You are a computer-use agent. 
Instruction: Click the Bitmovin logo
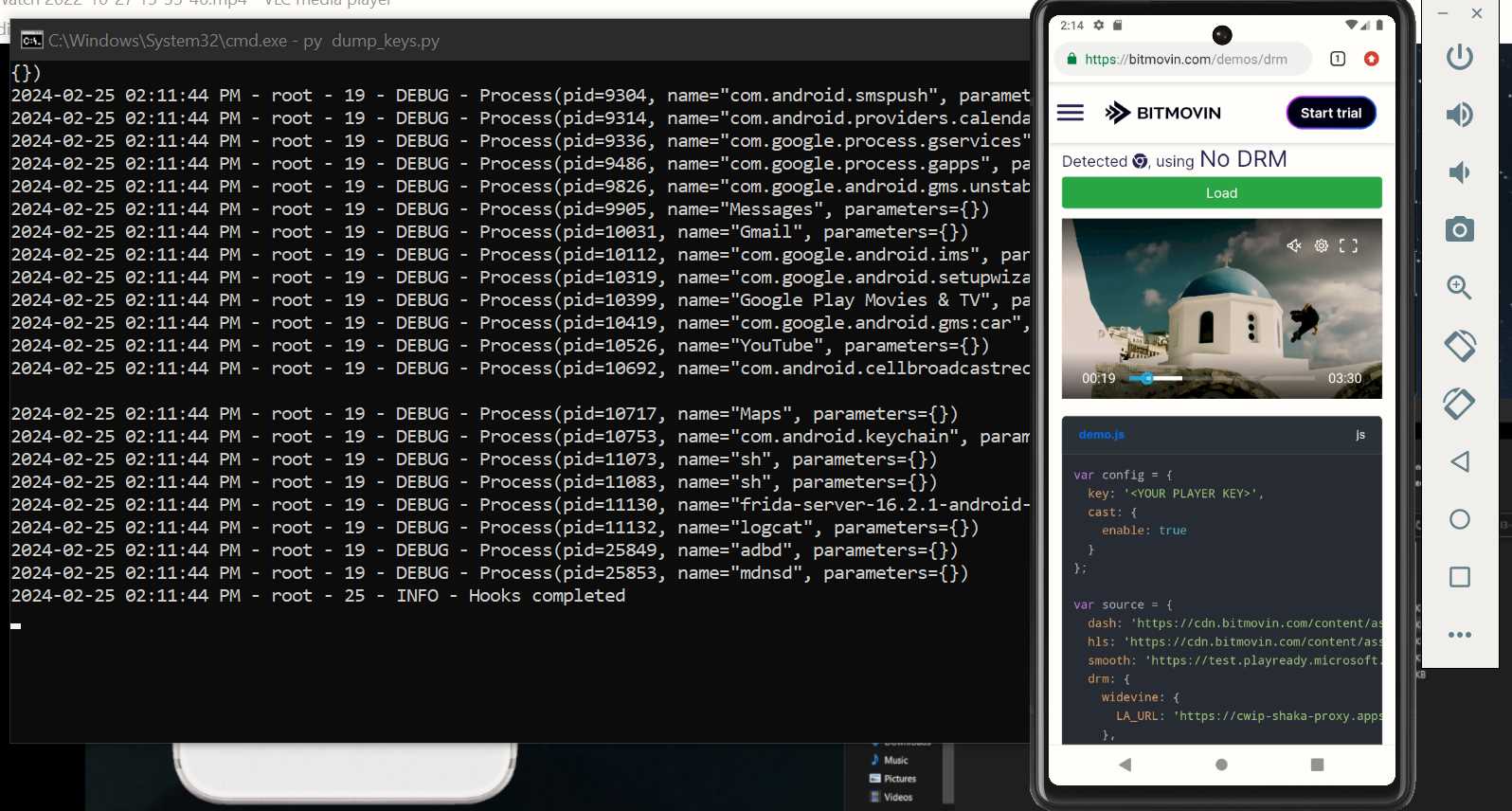coord(1163,113)
